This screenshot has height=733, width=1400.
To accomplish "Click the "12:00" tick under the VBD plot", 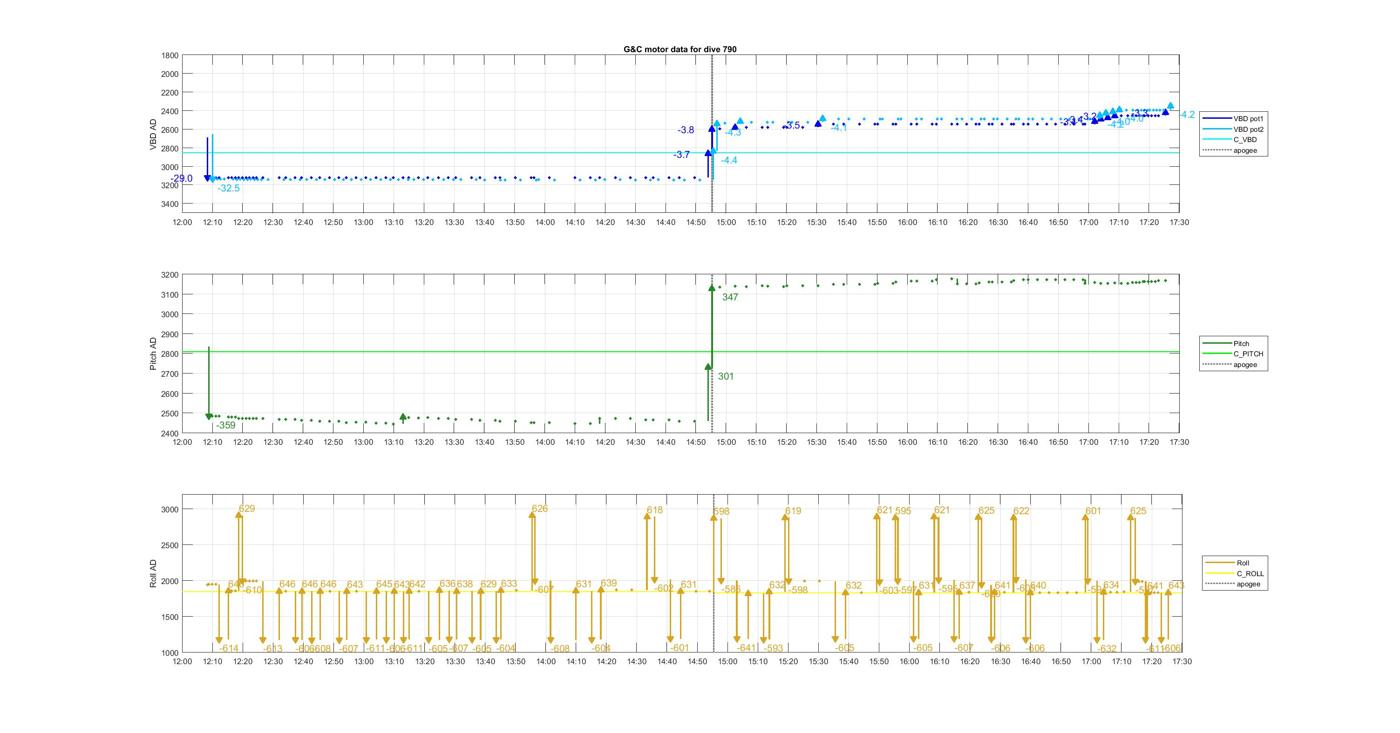I will pyautogui.click(x=182, y=222).
